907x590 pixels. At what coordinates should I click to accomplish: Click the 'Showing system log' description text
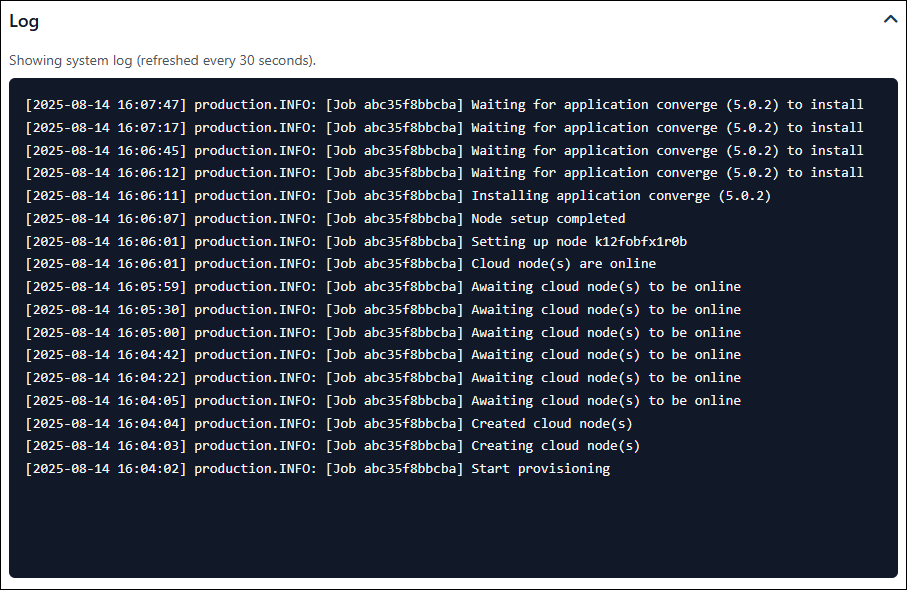pos(163,61)
